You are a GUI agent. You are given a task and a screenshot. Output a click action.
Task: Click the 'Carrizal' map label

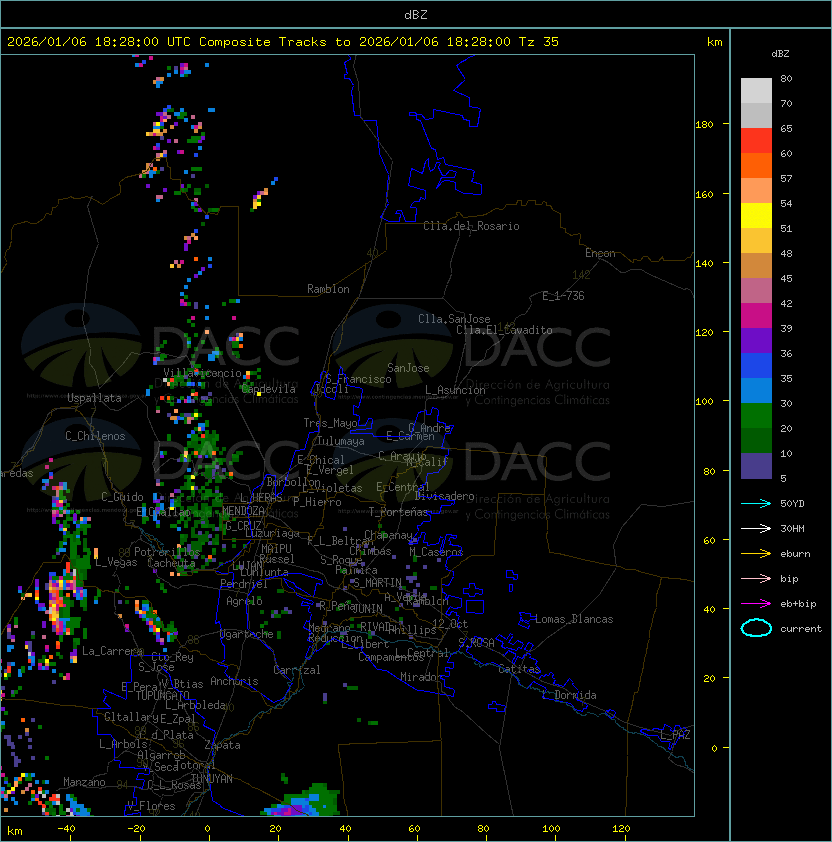[x=297, y=670]
